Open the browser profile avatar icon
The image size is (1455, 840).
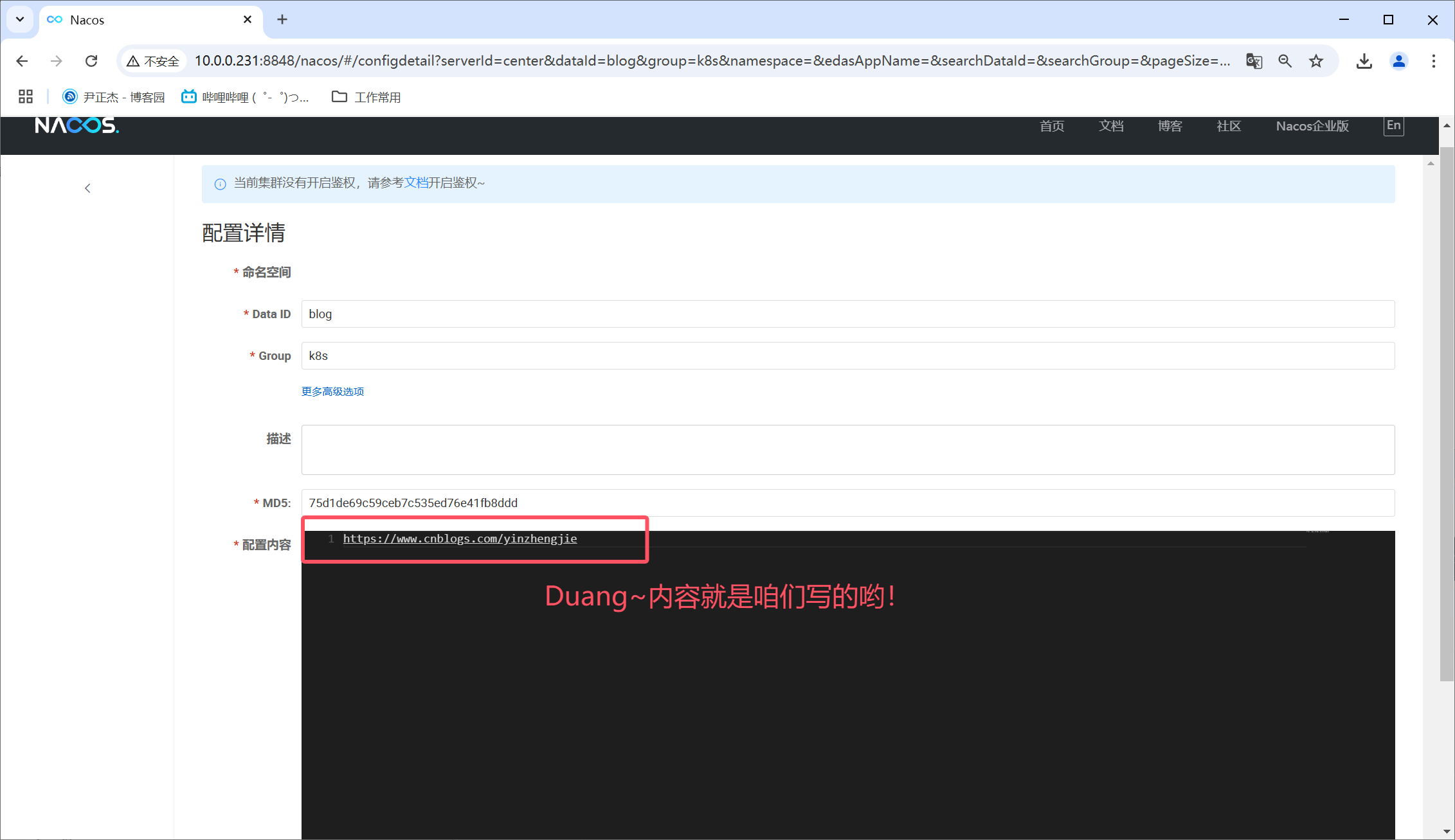click(1398, 61)
